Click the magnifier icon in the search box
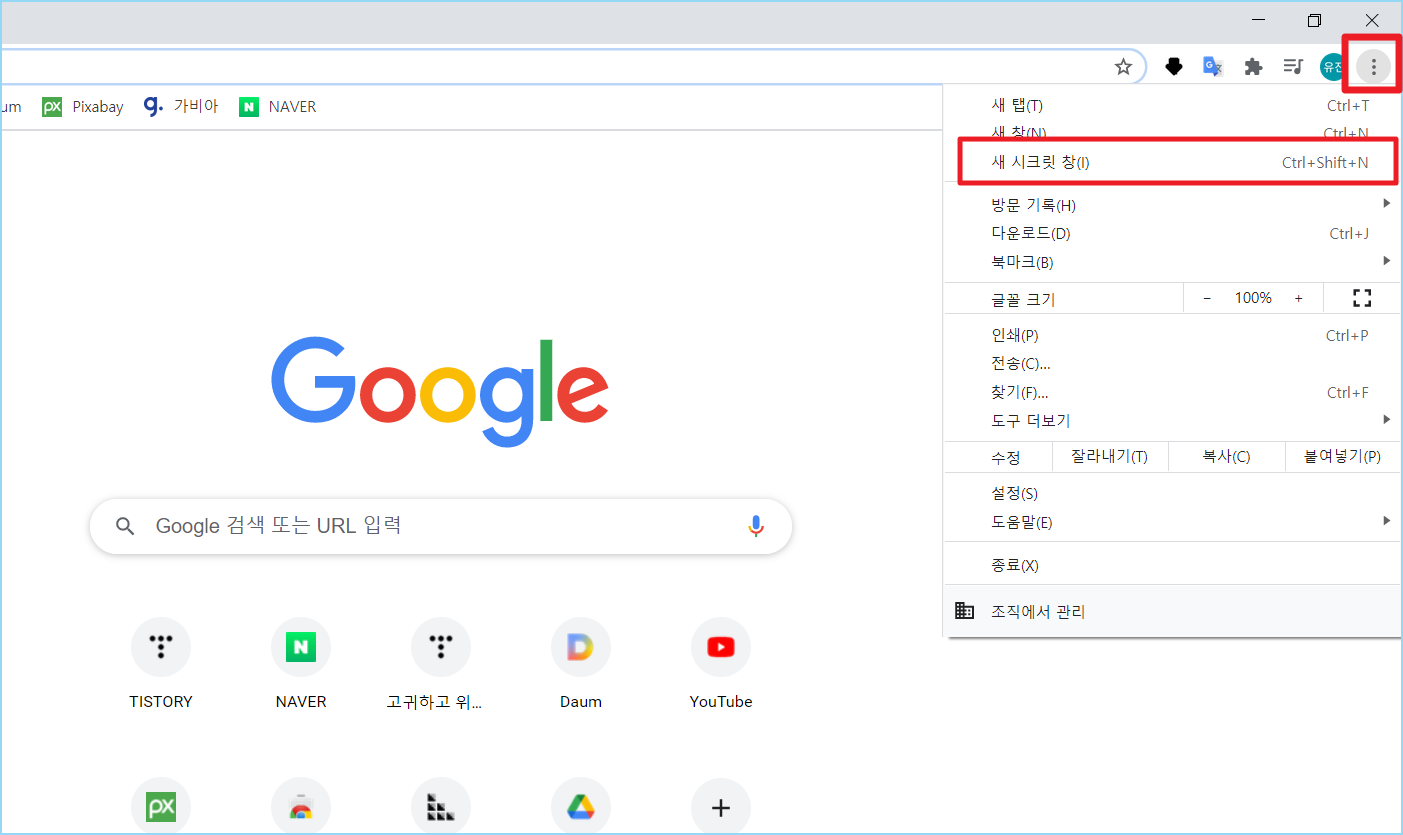Image resolution: width=1403 pixels, height=835 pixels. [125, 526]
